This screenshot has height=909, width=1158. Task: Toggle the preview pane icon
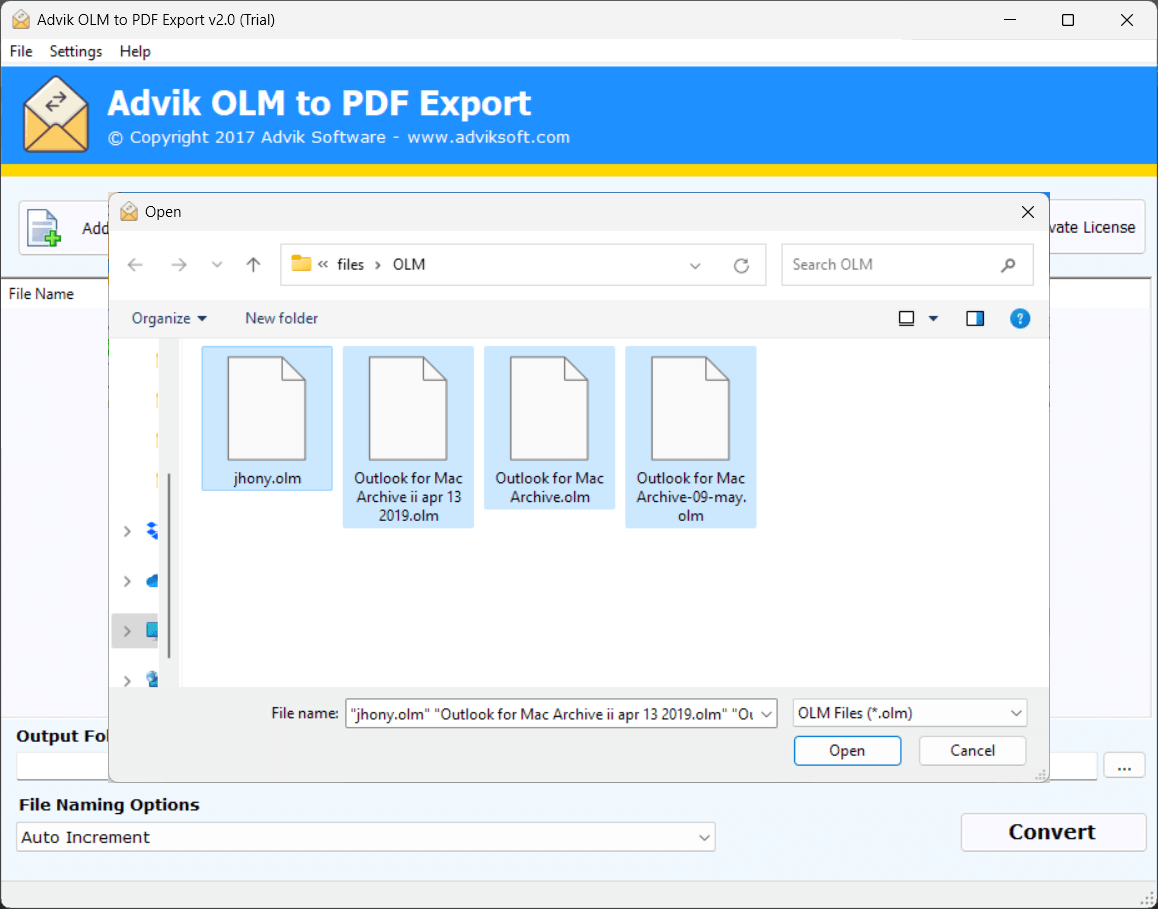975,318
